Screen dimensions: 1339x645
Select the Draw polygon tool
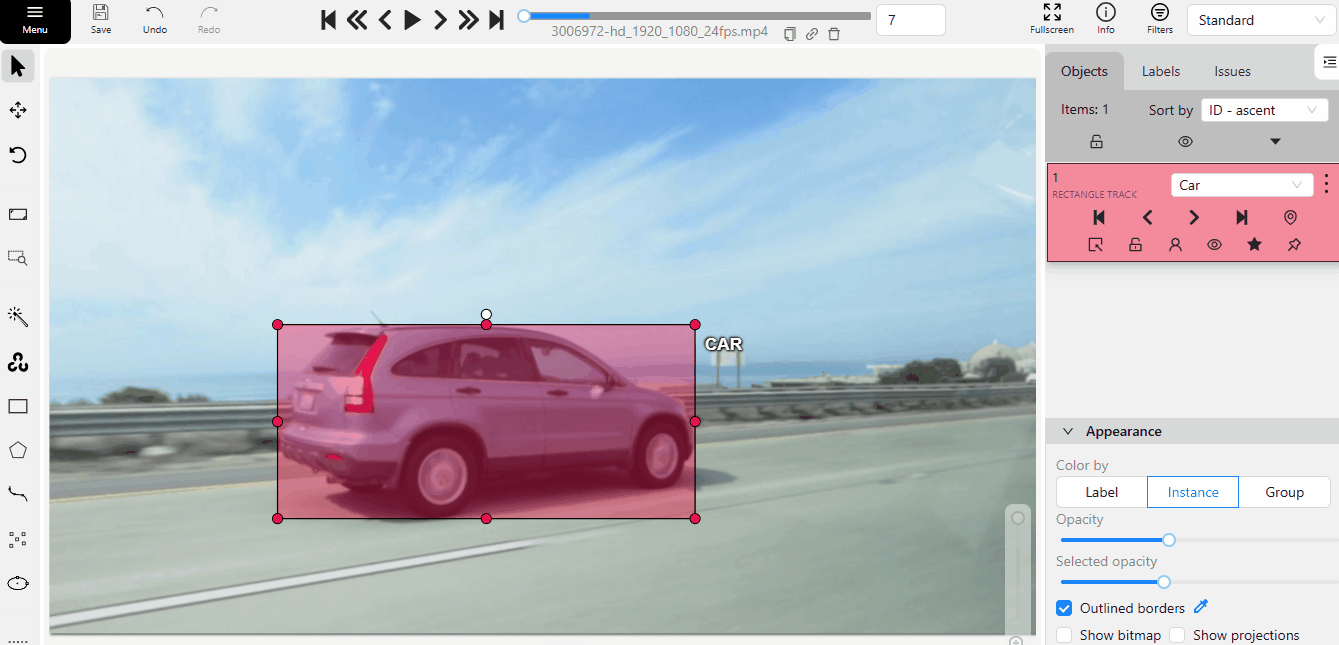pyautogui.click(x=18, y=450)
